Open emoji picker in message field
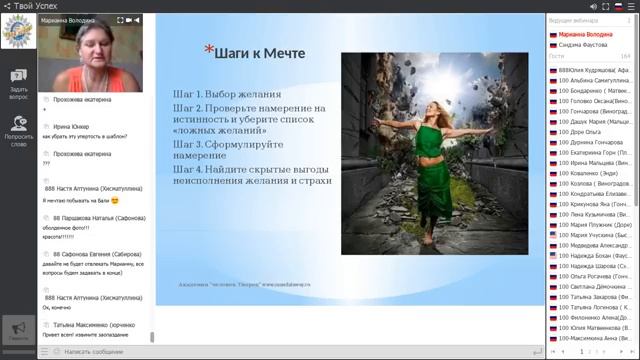The image size is (640, 360). point(56,351)
